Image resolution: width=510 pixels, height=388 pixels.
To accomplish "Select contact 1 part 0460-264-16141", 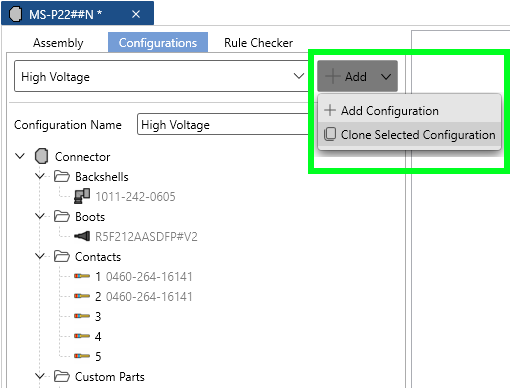I will [x=149, y=277].
